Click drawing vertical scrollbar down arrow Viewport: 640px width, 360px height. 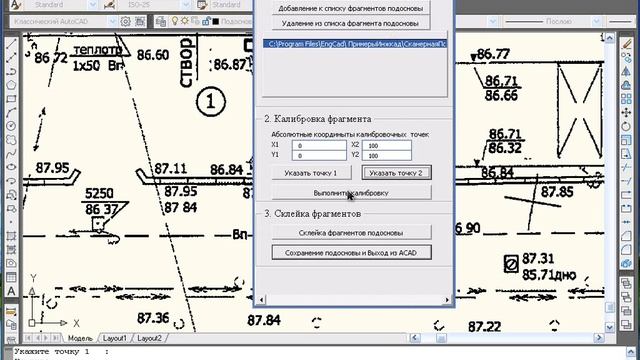click(609, 327)
